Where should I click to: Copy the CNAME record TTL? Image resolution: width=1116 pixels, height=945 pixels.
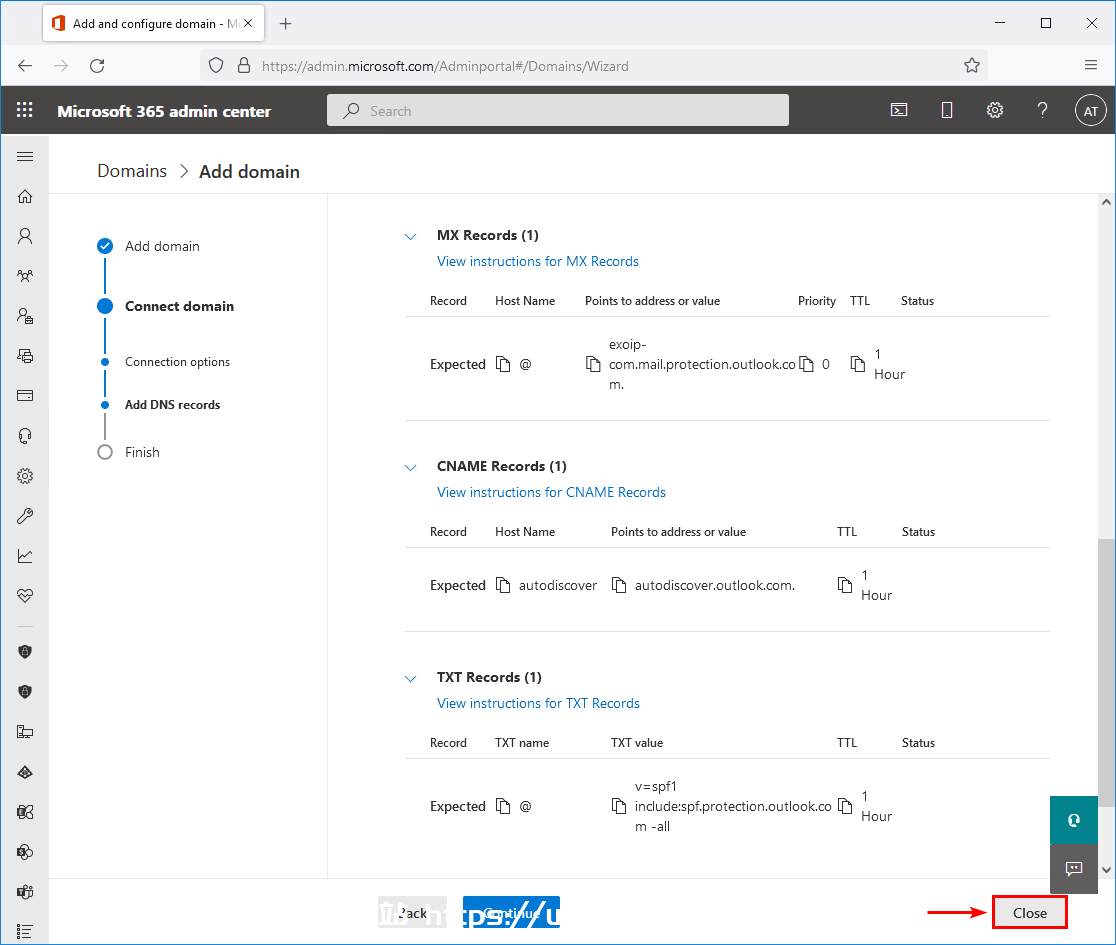pyautogui.click(x=845, y=585)
